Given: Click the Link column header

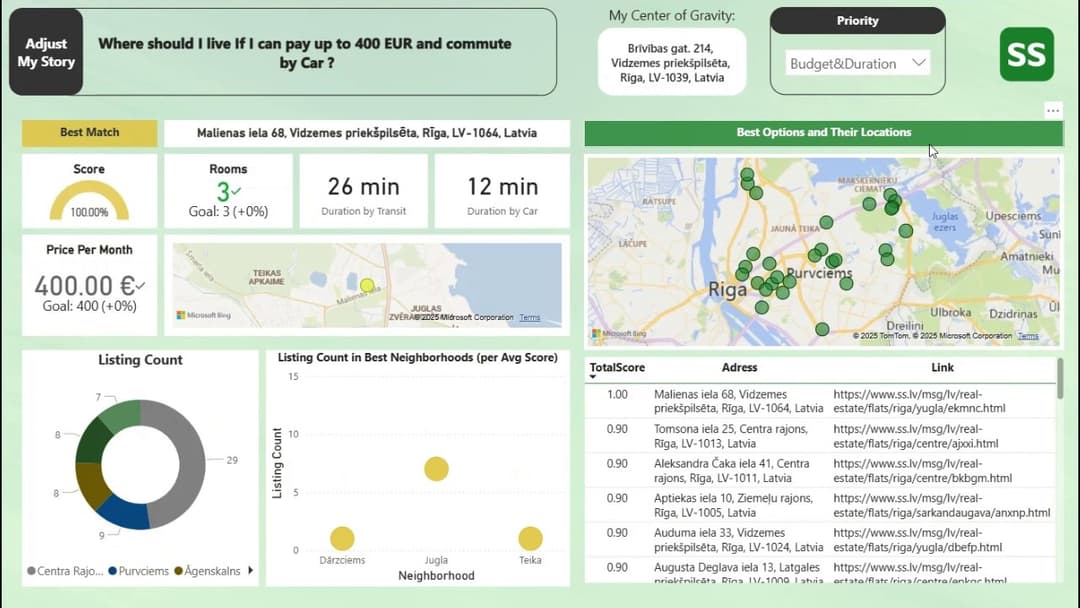Looking at the screenshot, I should pos(942,368).
